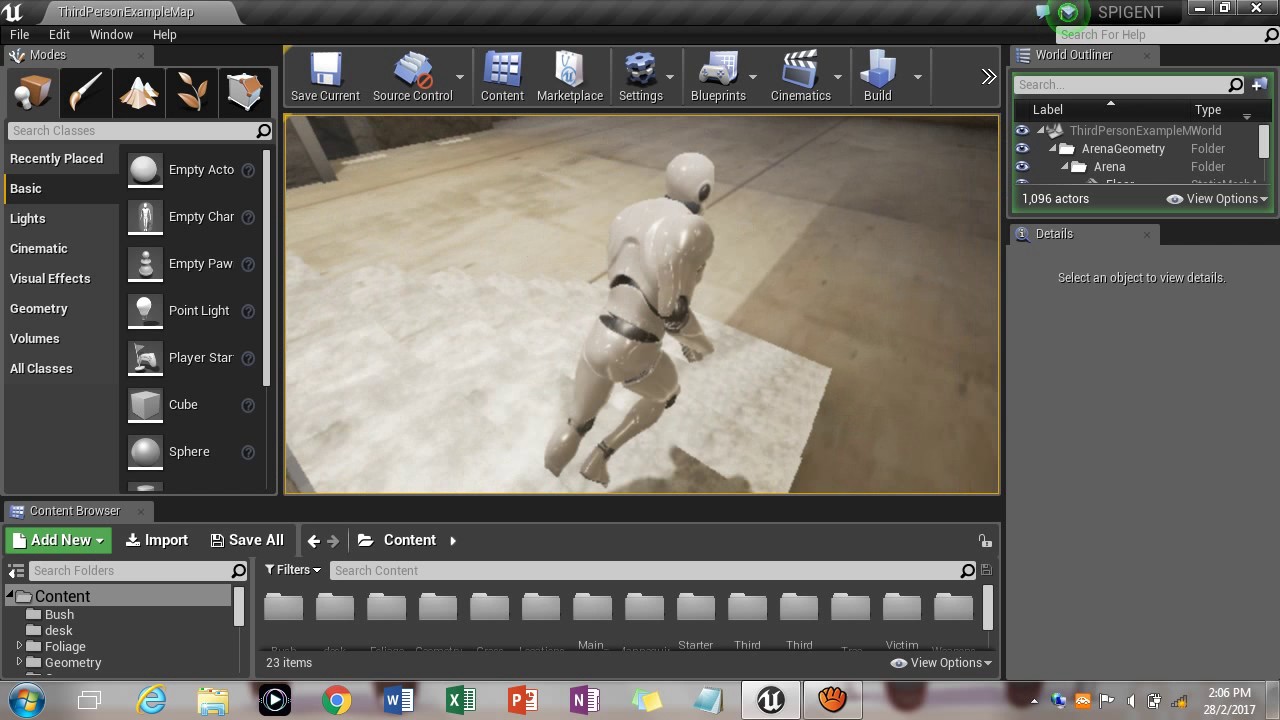
Task: Open Blueprints toolbar icon
Action: [x=718, y=77]
